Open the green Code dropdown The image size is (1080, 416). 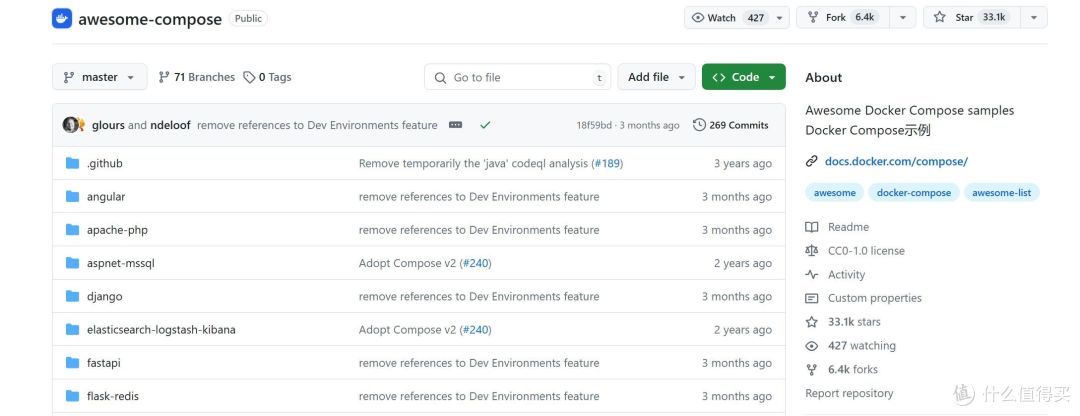(744, 77)
